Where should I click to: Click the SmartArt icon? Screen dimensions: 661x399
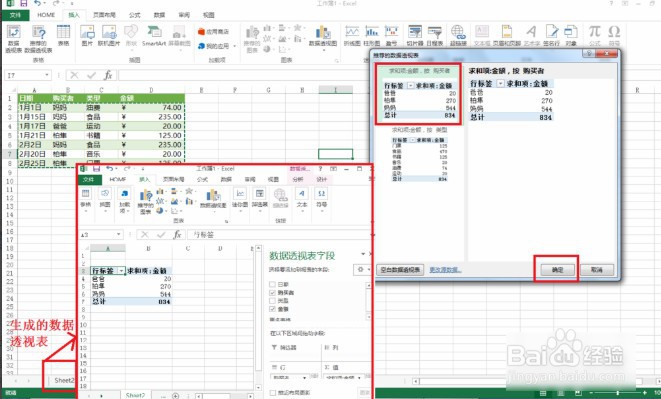[154, 35]
